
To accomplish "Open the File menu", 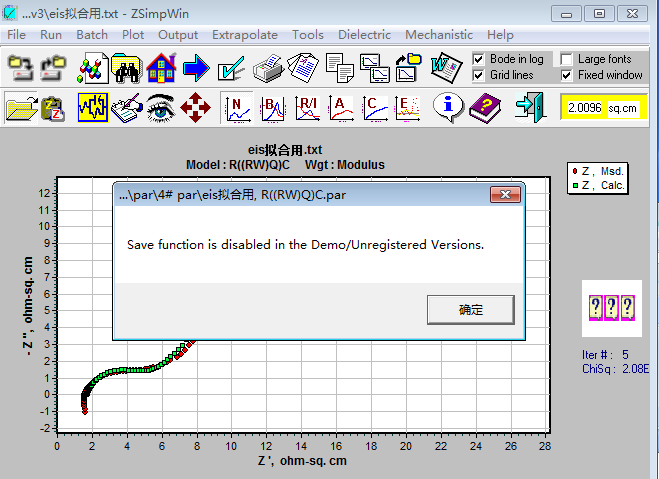I will coord(16,35).
